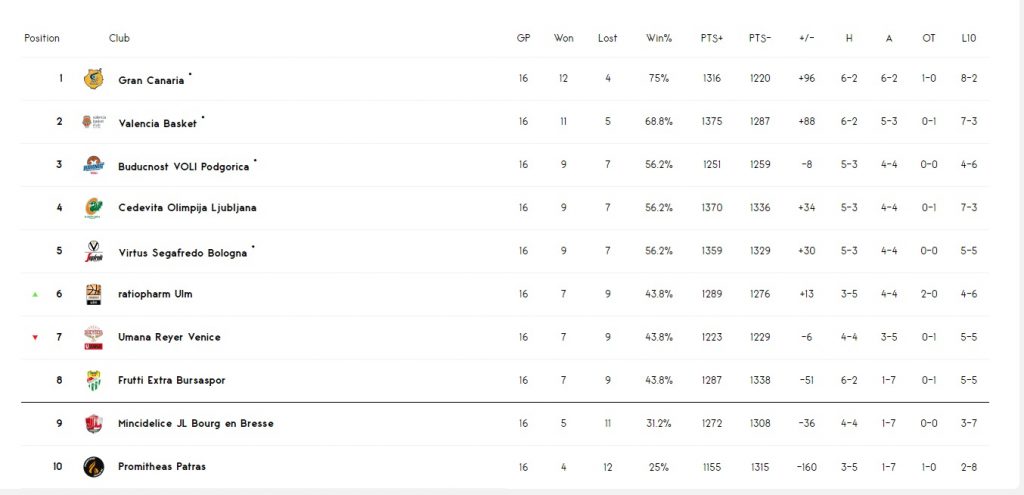Click the Promitheas Patras black logo

click(93, 467)
